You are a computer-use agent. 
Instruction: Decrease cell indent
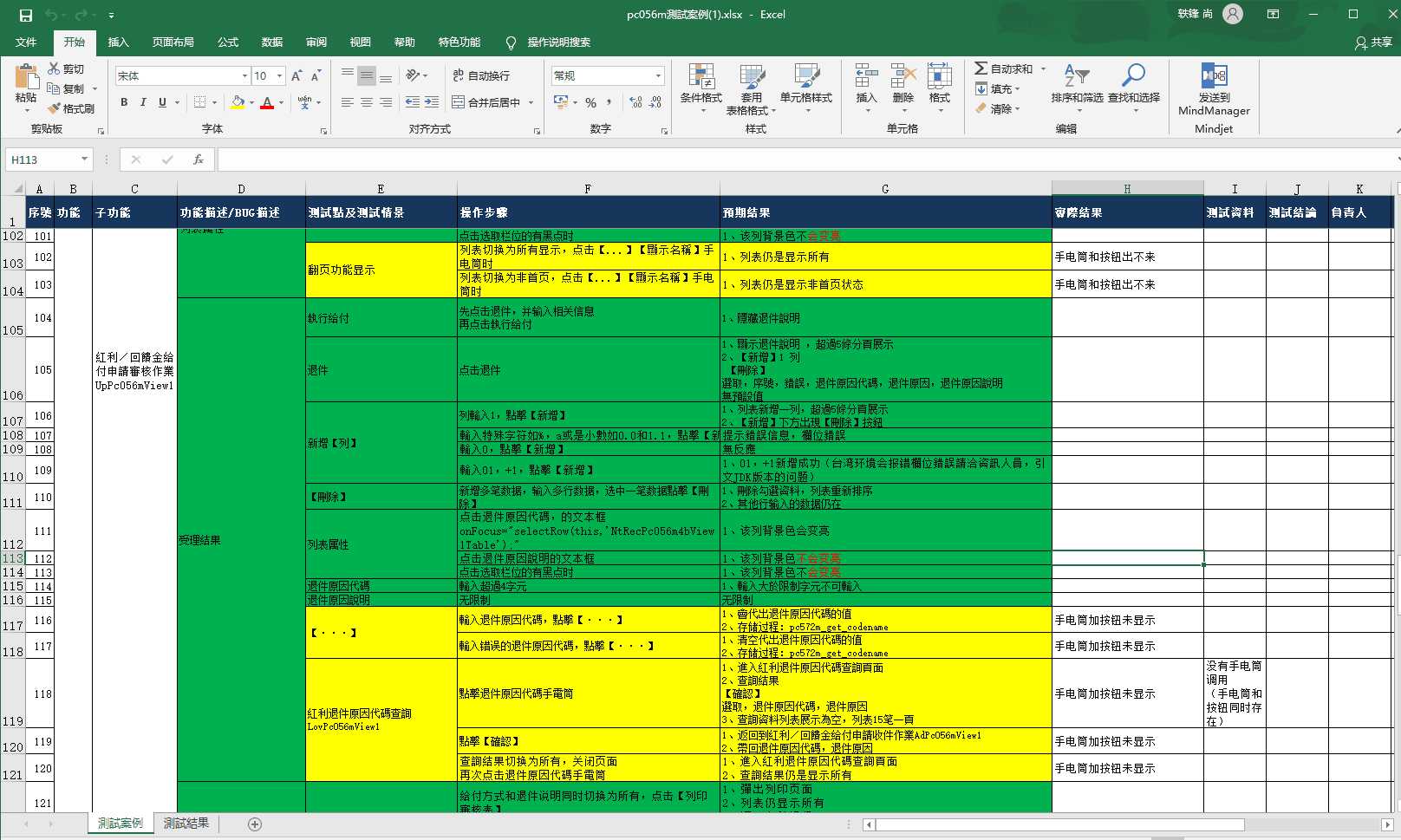click(413, 102)
